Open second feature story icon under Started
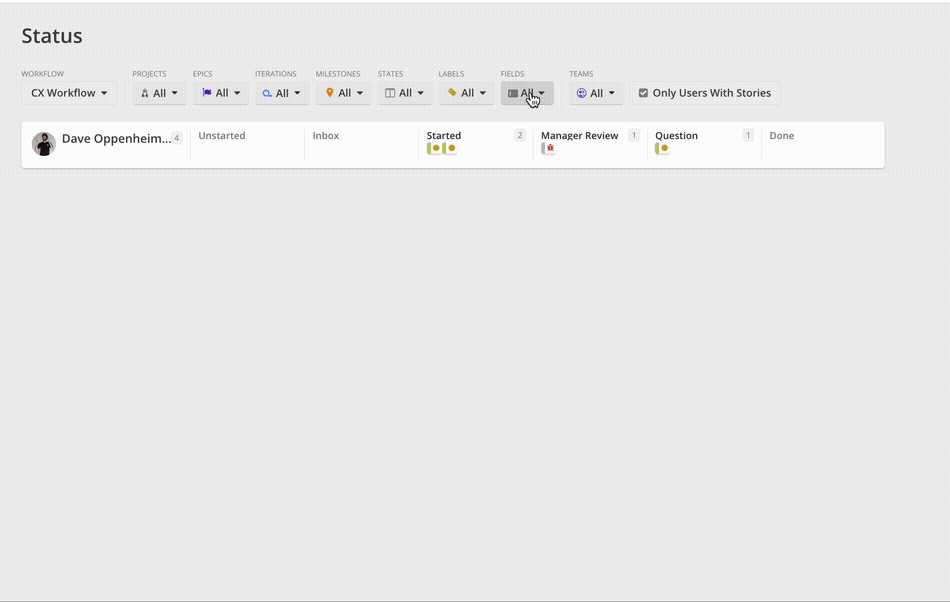The height and width of the screenshot is (602, 950). tap(450, 148)
